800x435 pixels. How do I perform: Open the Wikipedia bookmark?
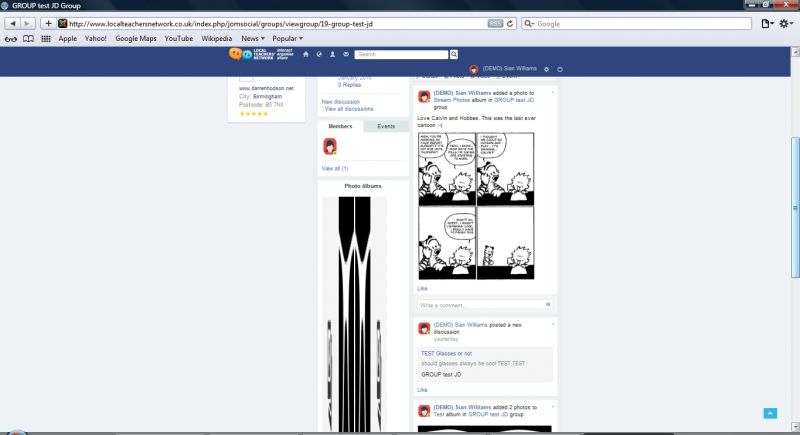pos(216,39)
